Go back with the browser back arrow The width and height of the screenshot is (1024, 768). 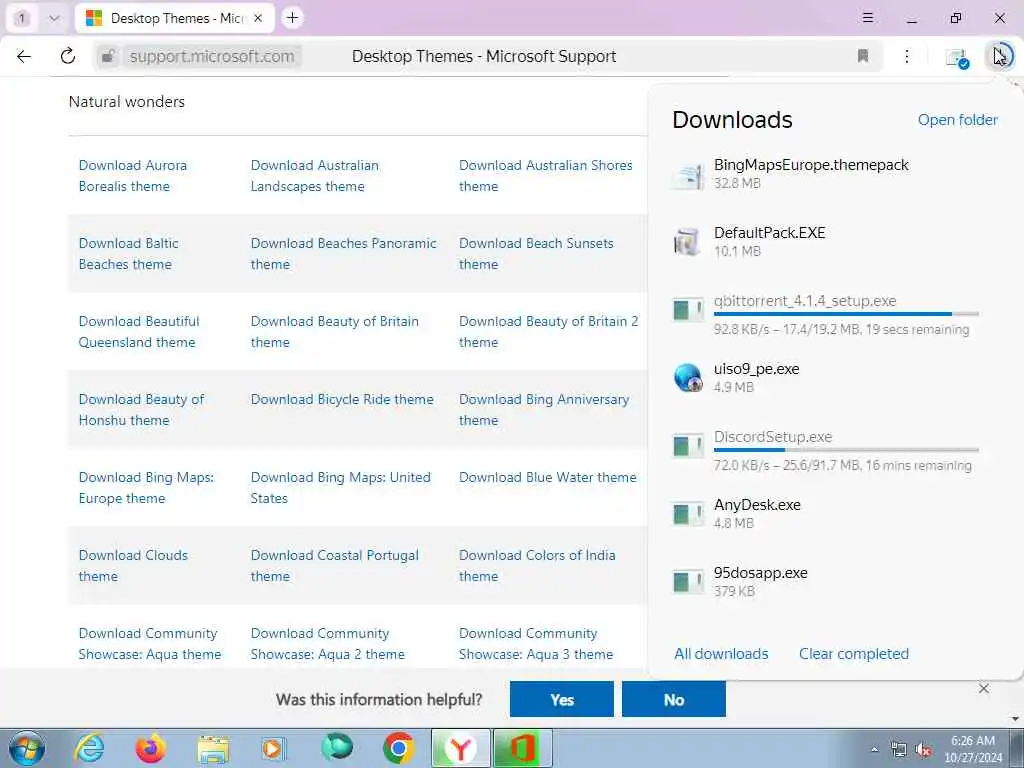tap(24, 56)
